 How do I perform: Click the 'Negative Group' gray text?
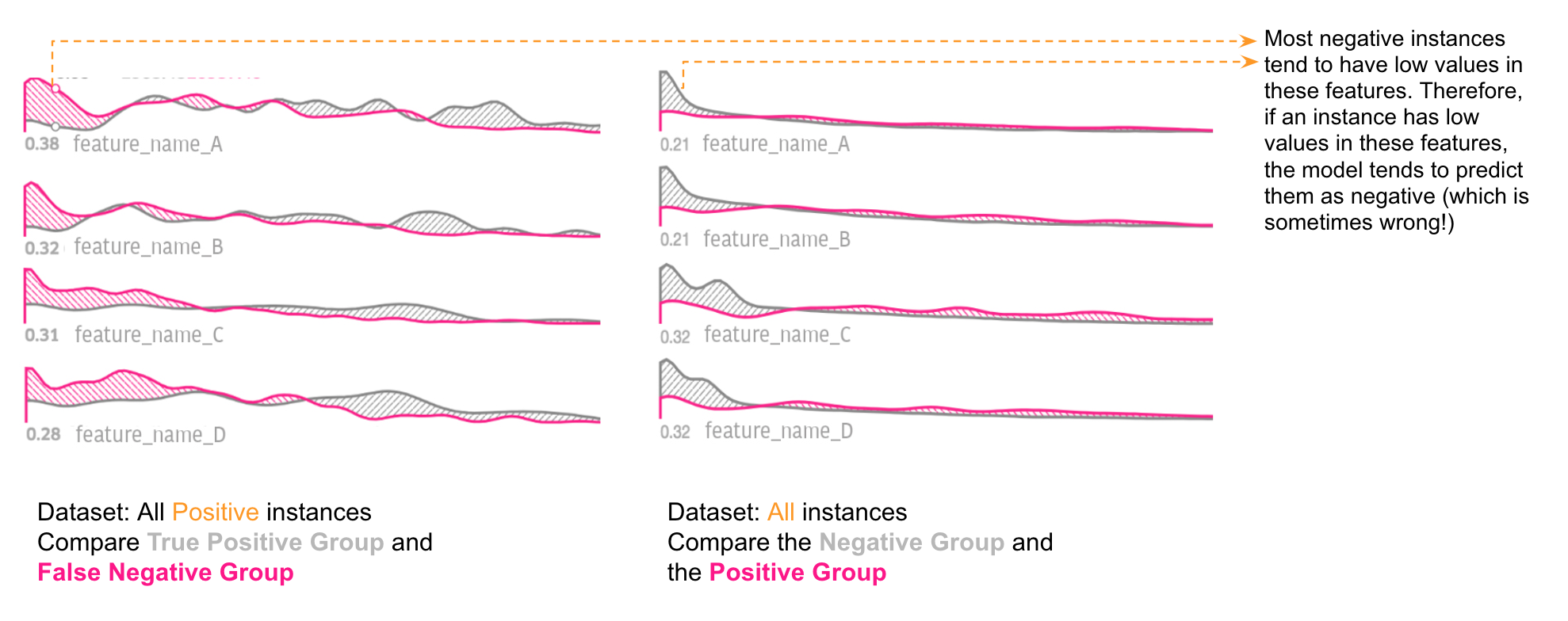[912, 543]
